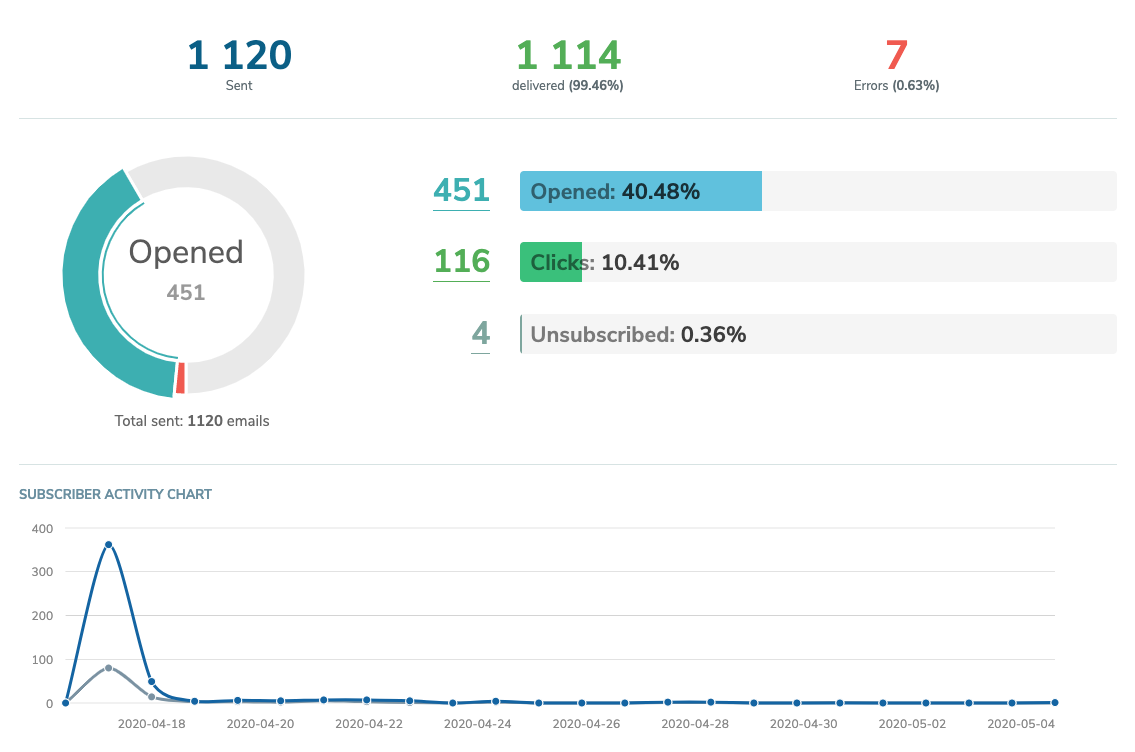Click the green Clicks progress bar
The height and width of the screenshot is (752, 1135).
pyautogui.click(x=550, y=261)
